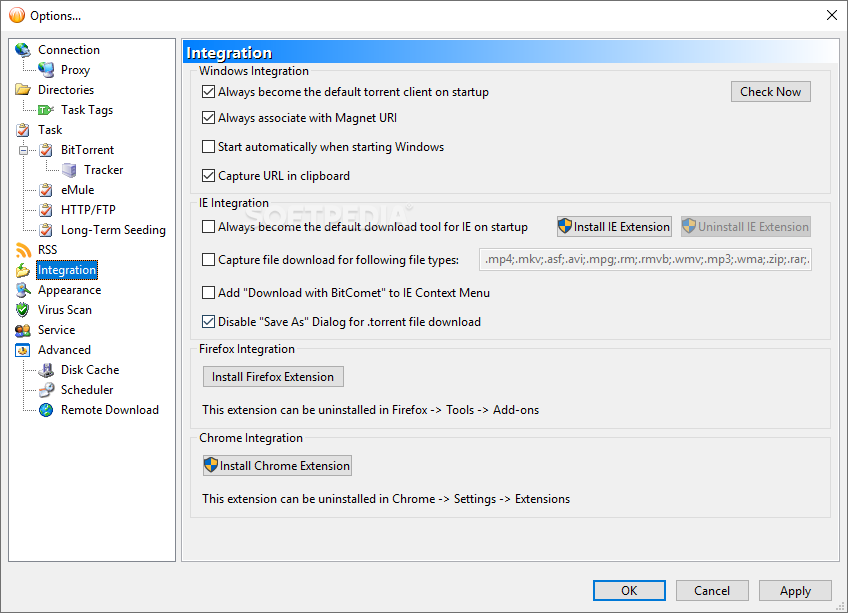The height and width of the screenshot is (613, 848).
Task: Enable default download tool for IE checkbox
Action: pyautogui.click(x=208, y=227)
